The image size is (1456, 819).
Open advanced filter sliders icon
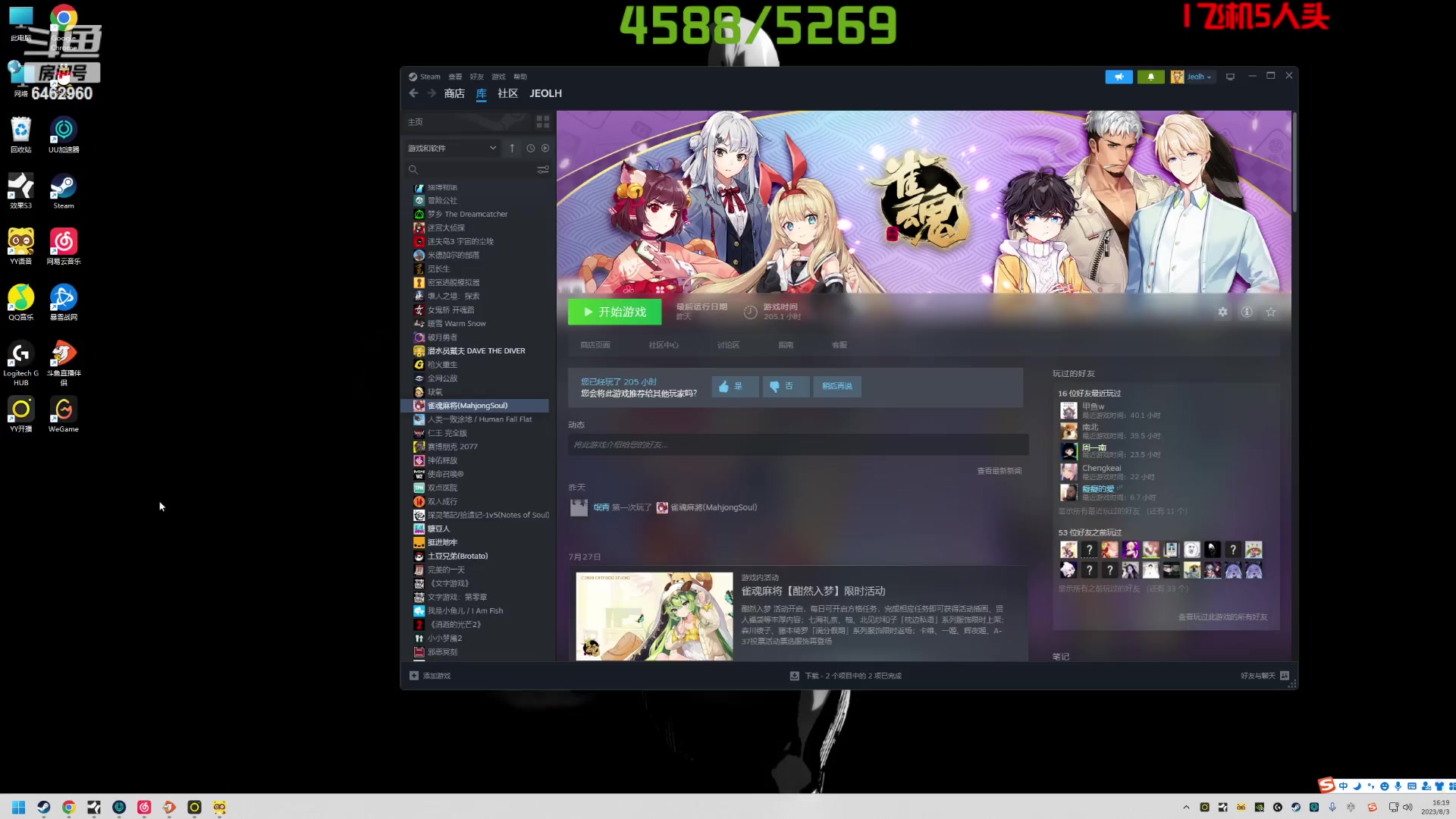tap(543, 170)
